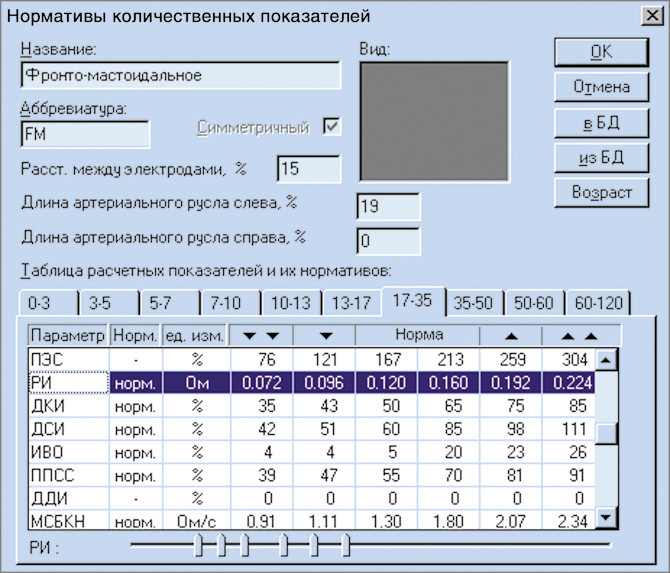Screen dimensions: 670x573
Task: Click the Отмена button
Action: tap(601, 87)
